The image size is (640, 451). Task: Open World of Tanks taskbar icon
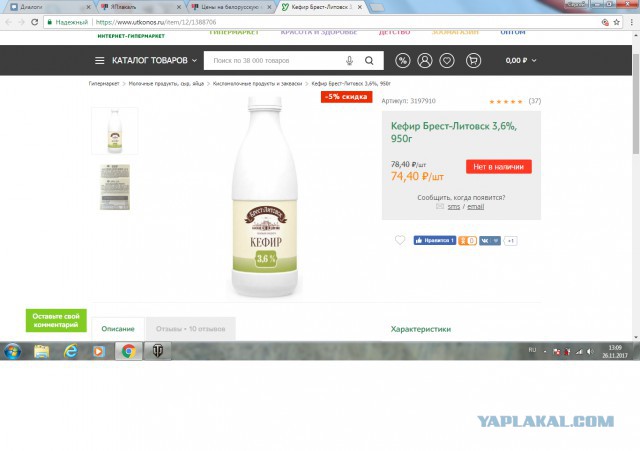point(158,351)
